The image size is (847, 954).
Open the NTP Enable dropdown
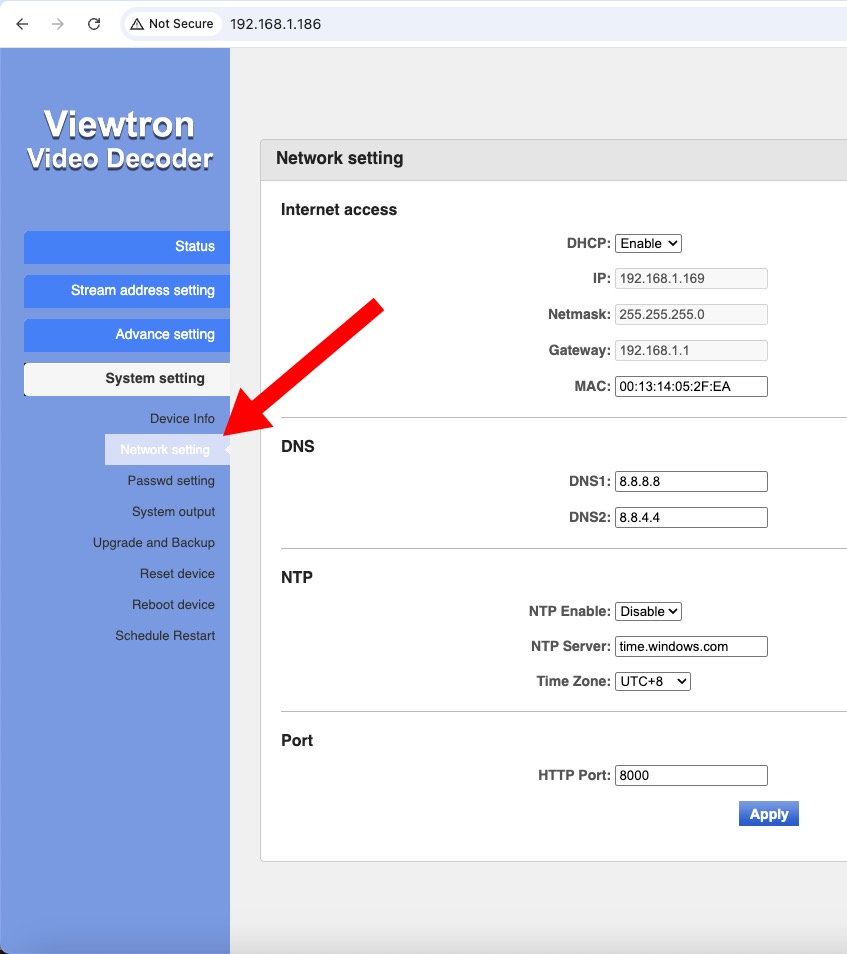[648, 610]
